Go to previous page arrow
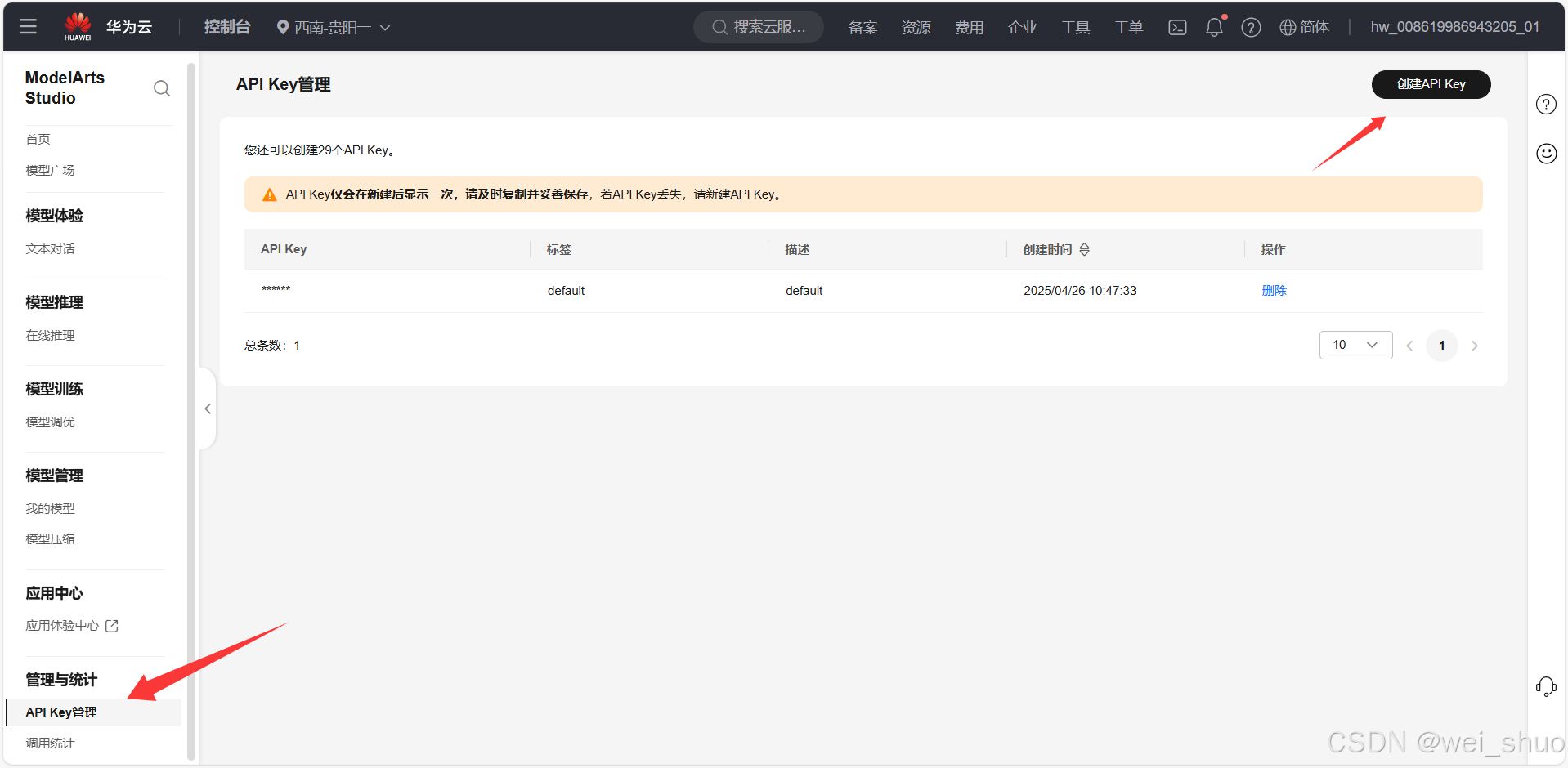Screen dimensions: 1568x768 click(x=1409, y=346)
